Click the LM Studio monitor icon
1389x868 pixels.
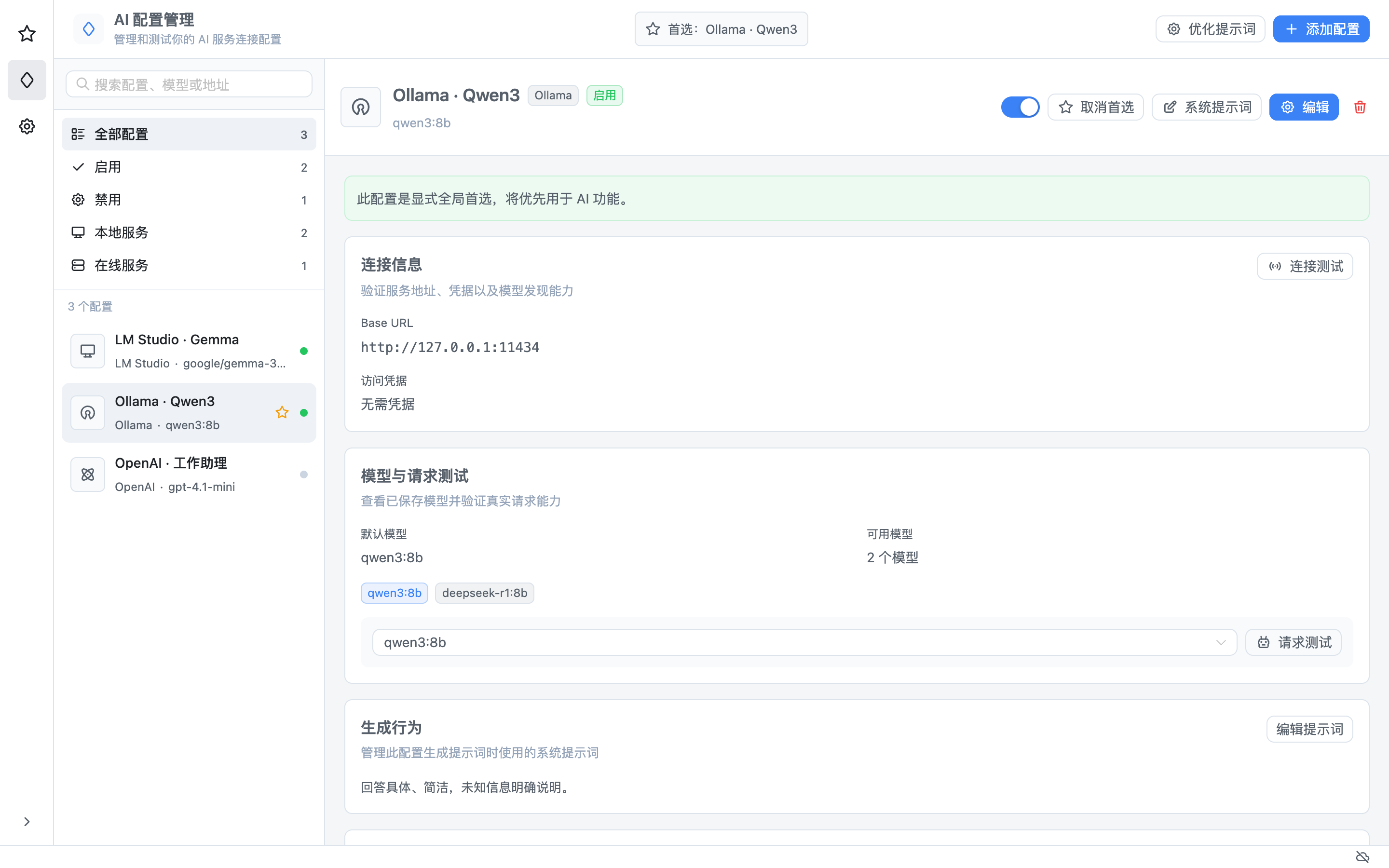point(88,351)
